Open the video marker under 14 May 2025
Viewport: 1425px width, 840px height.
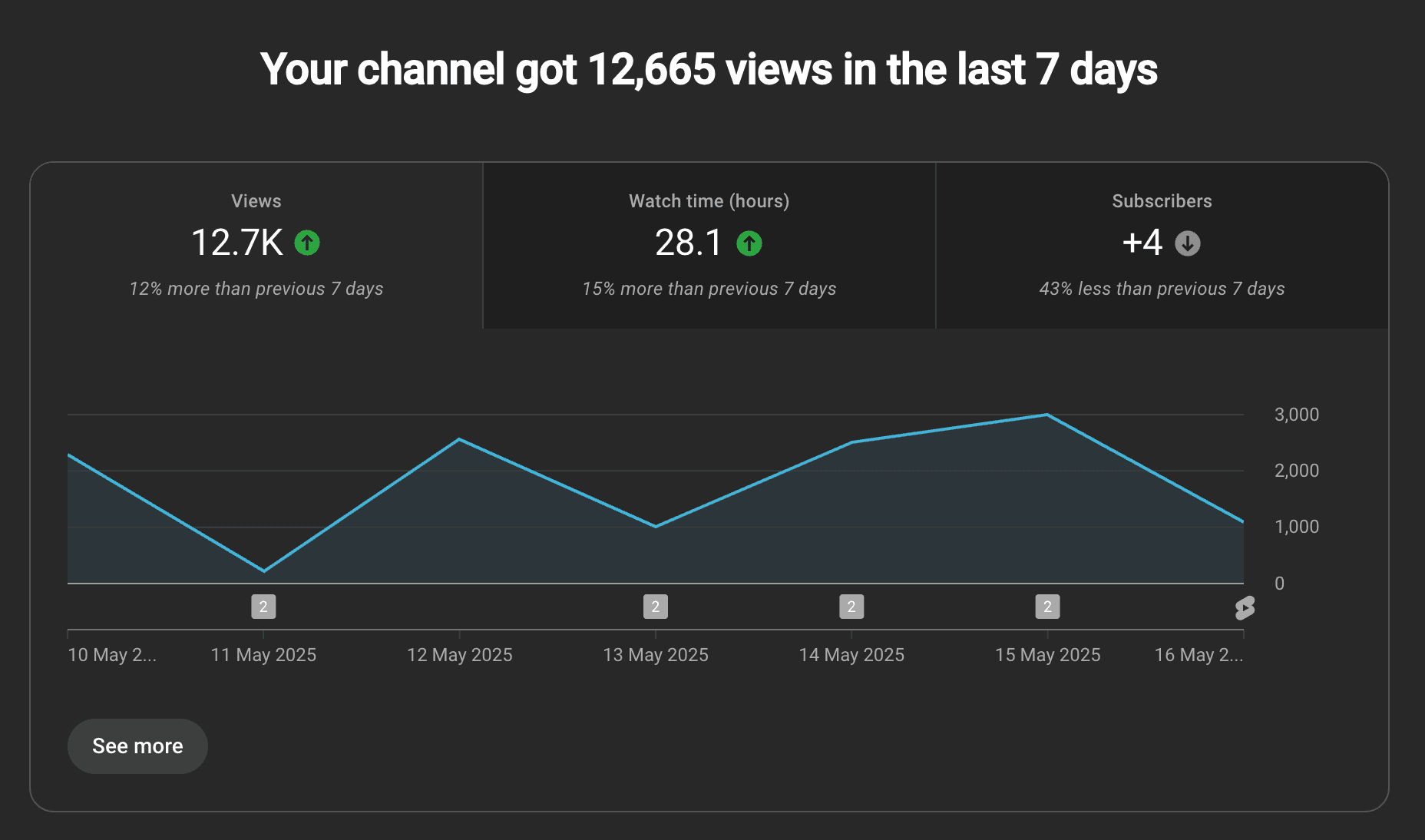[x=851, y=607]
